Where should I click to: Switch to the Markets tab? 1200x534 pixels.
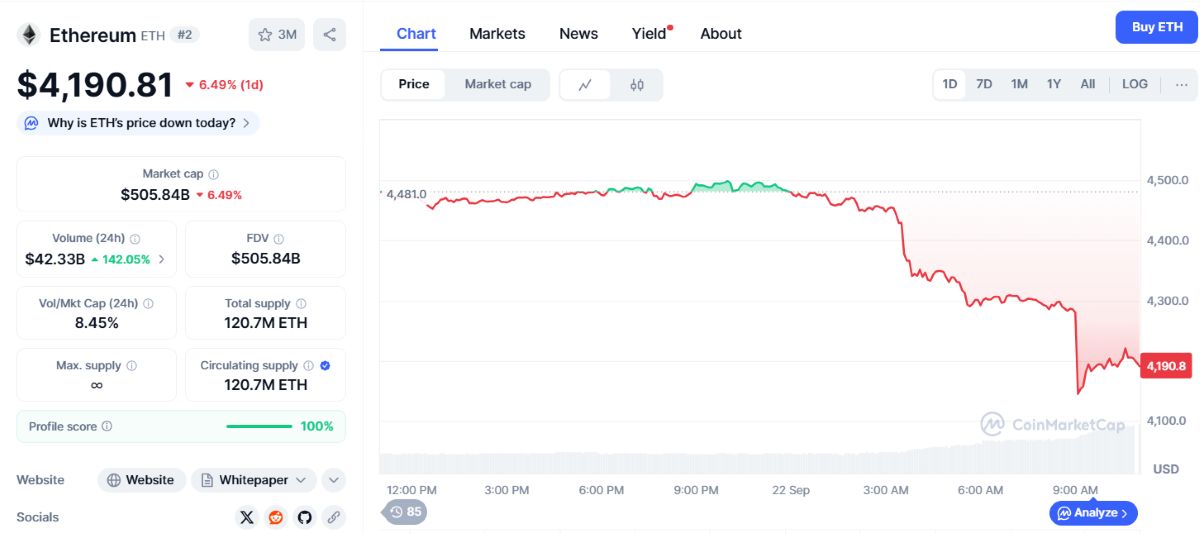(497, 33)
